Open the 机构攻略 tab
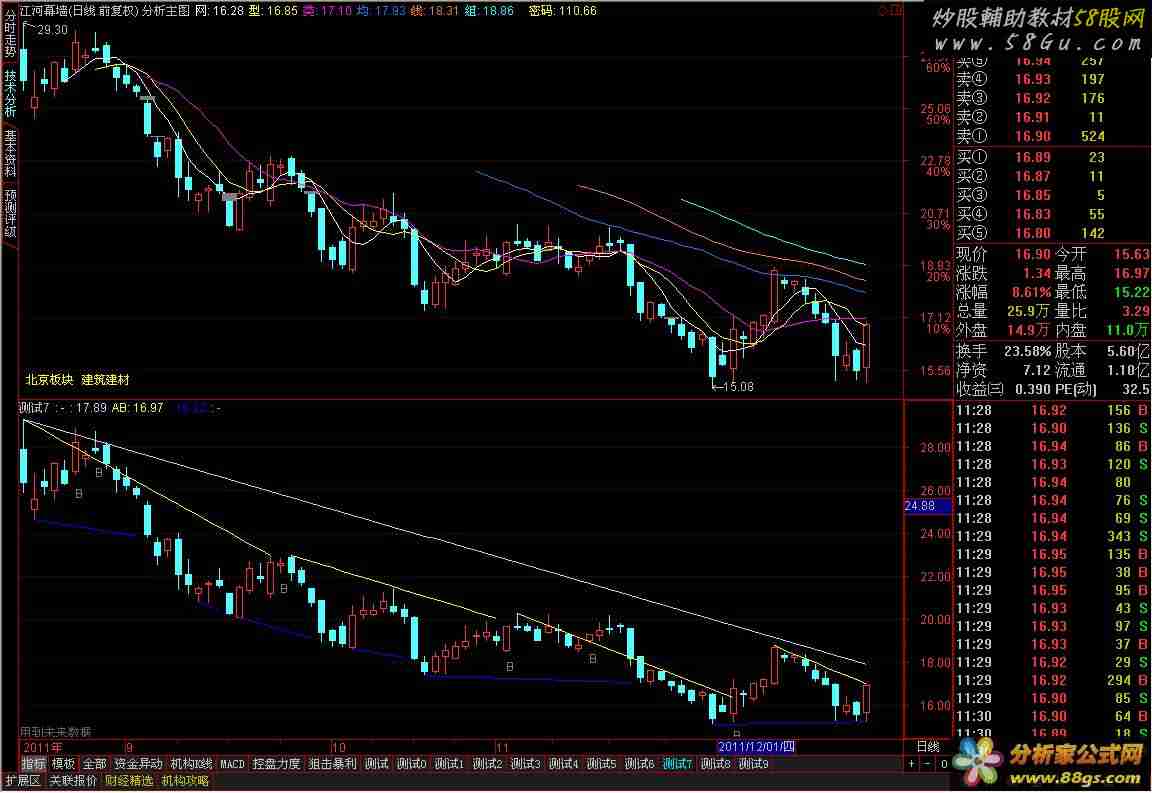This screenshot has width=1152, height=793. pos(185,781)
